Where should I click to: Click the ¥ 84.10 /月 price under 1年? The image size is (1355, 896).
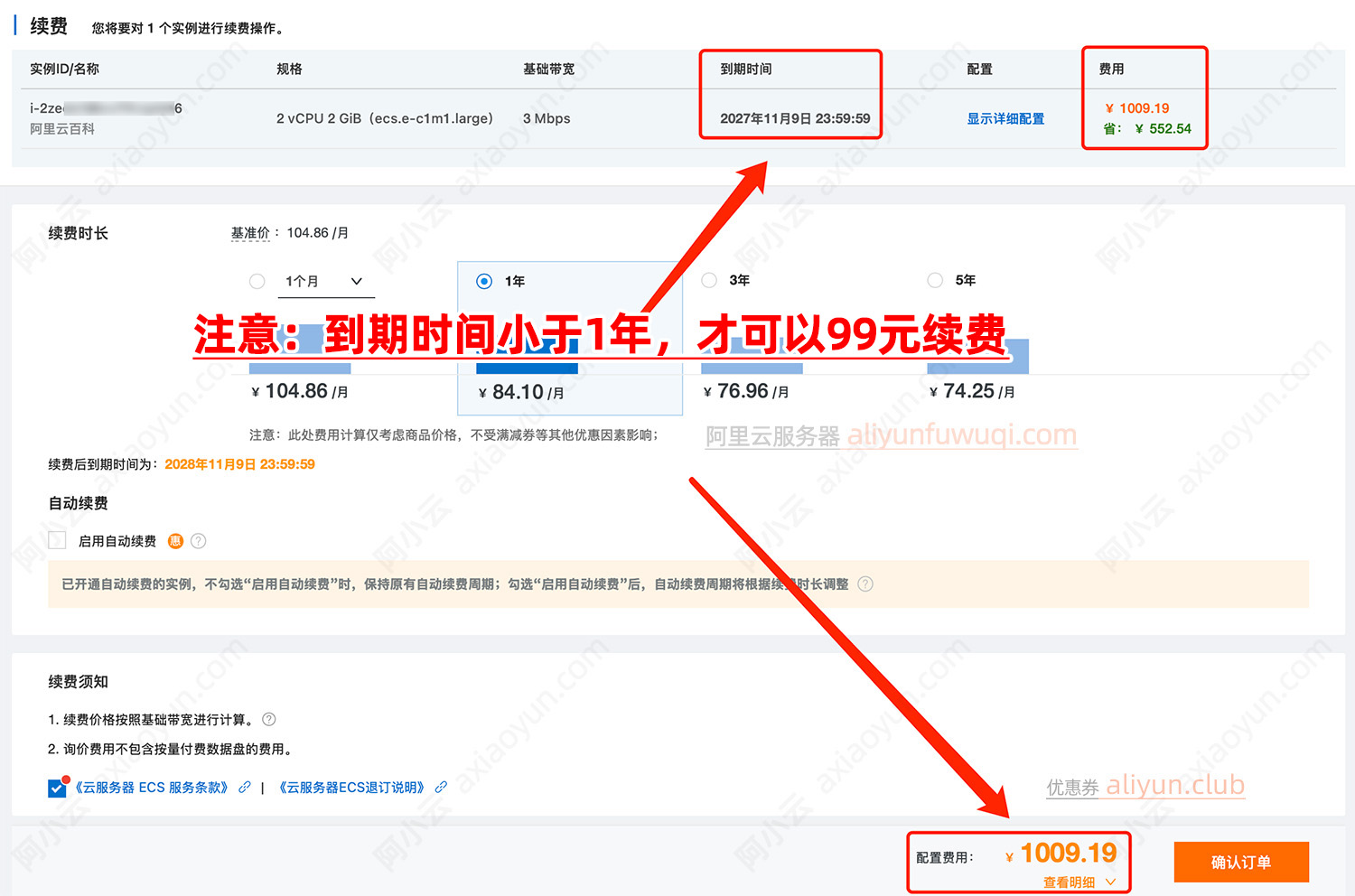(x=521, y=392)
